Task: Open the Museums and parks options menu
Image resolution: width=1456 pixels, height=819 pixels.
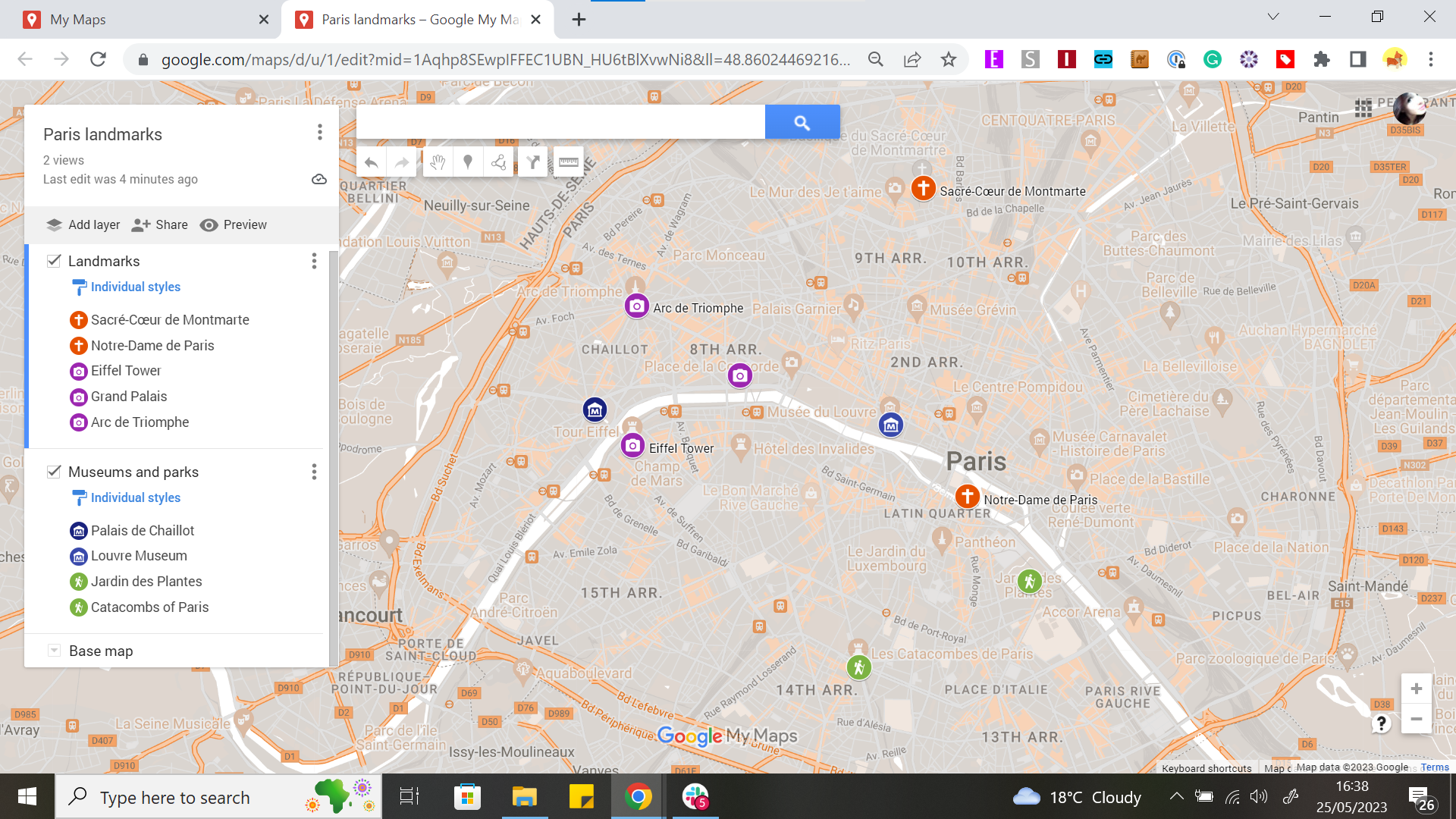Action: tap(313, 472)
